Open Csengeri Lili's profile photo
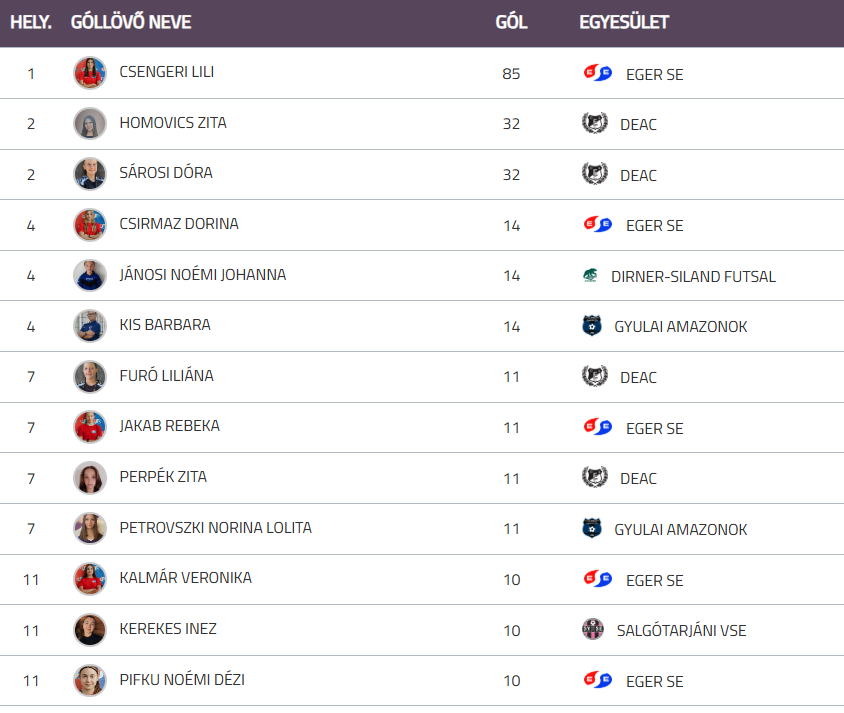Screen dimensions: 844x713 click(90, 73)
